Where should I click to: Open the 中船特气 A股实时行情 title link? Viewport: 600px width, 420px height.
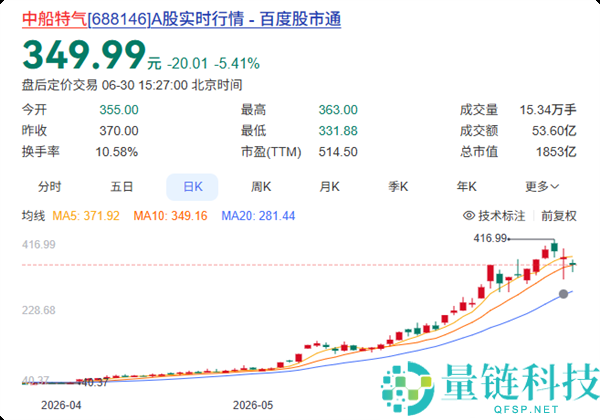coord(181,19)
